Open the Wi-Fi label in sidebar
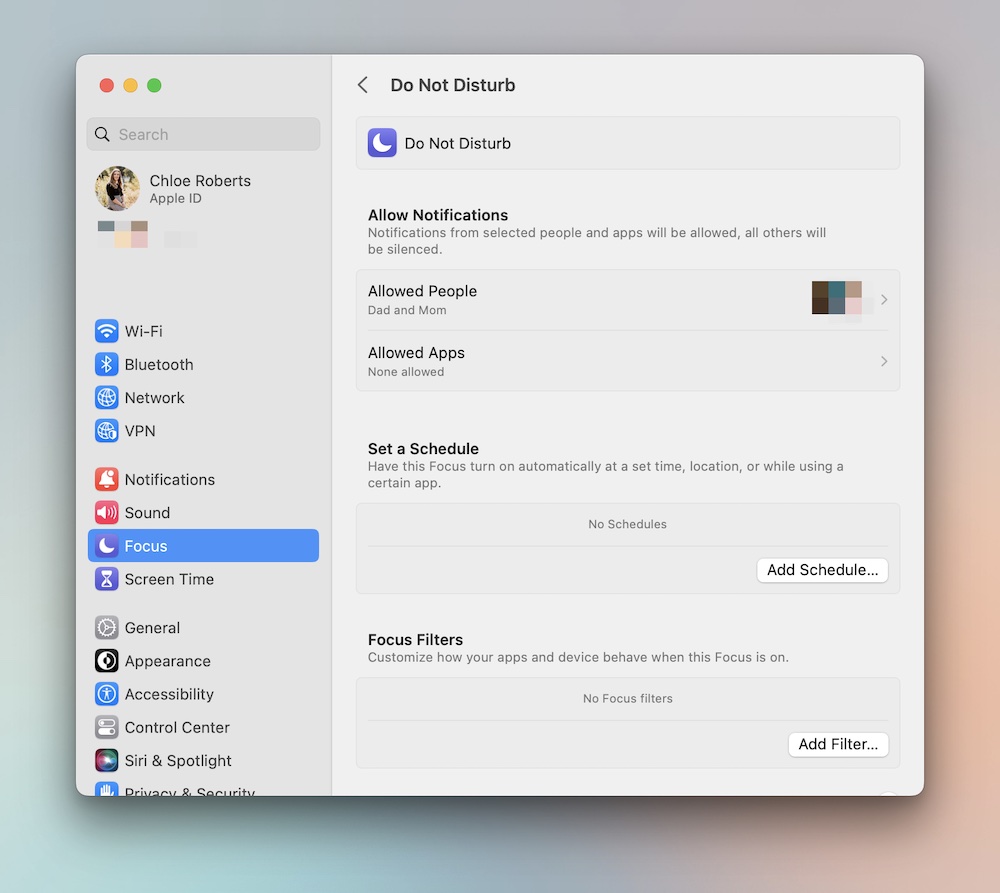1000x893 pixels. pyautogui.click(x=143, y=331)
